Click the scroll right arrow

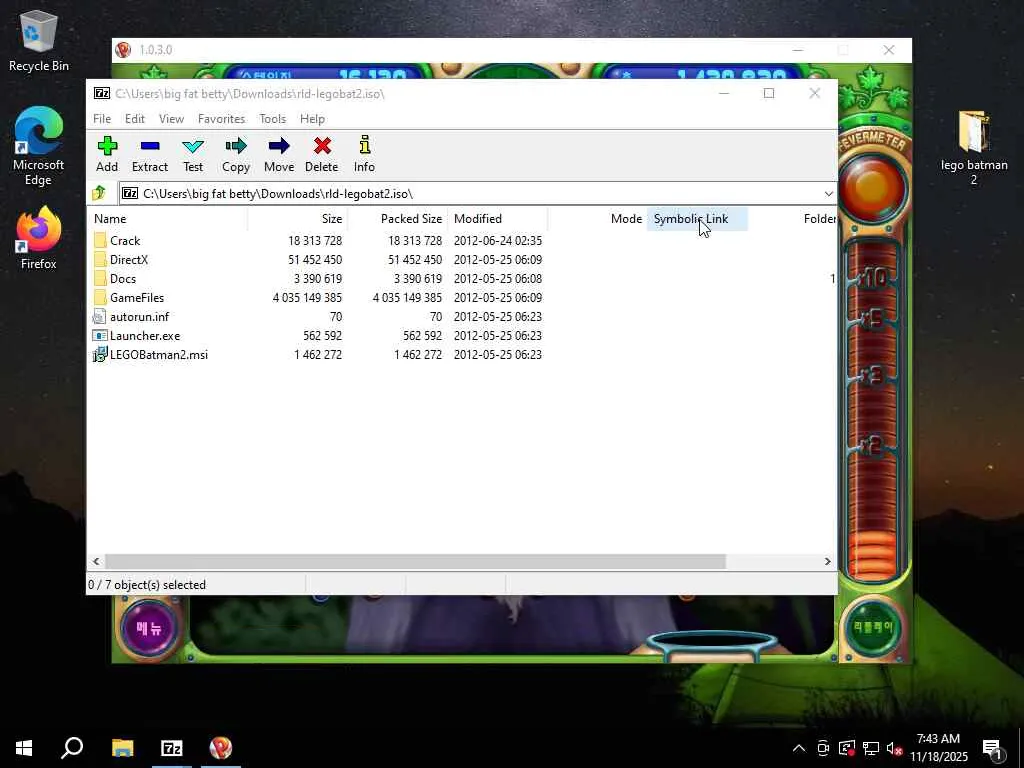827,561
